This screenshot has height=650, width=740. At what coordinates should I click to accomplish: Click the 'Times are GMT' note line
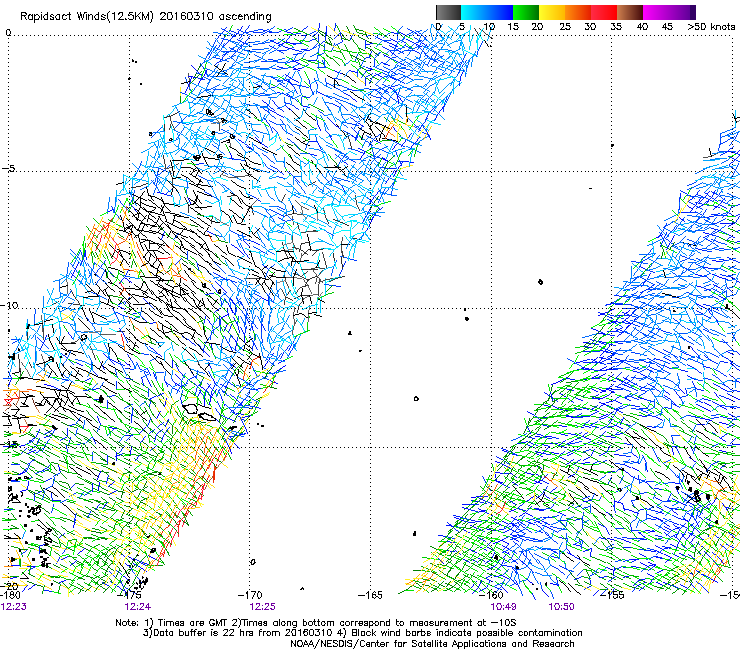pos(316,623)
